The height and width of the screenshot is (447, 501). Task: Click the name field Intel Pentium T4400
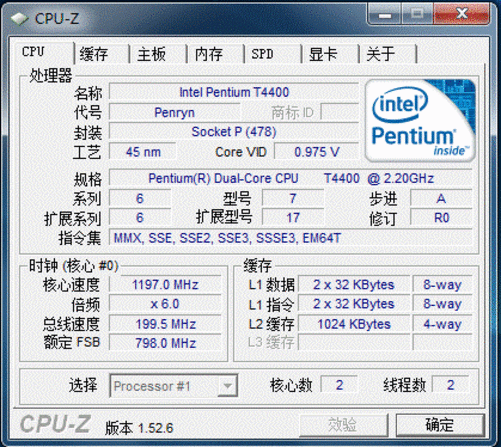coord(234,92)
